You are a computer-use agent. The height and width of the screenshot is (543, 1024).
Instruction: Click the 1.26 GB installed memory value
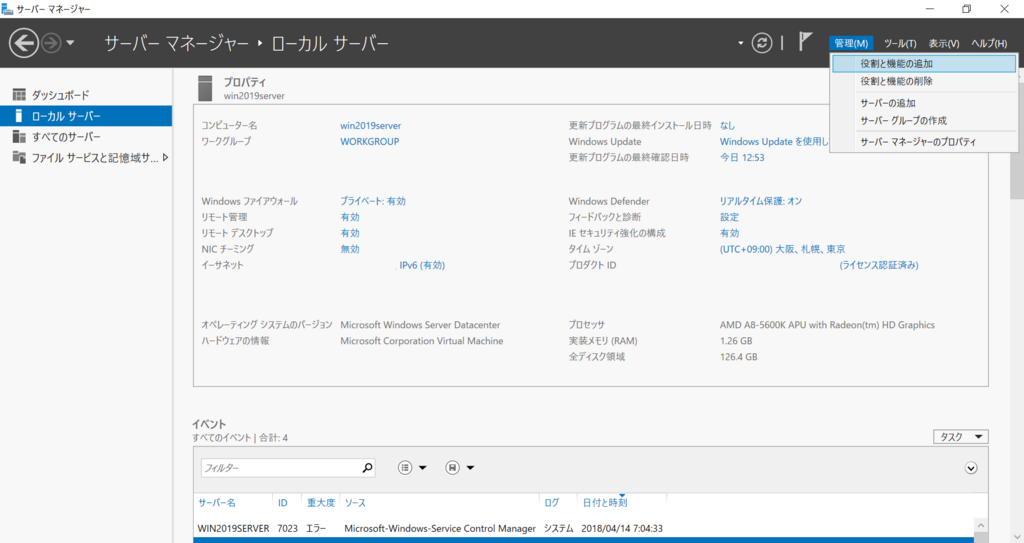pyautogui.click(x=736, y=341)
